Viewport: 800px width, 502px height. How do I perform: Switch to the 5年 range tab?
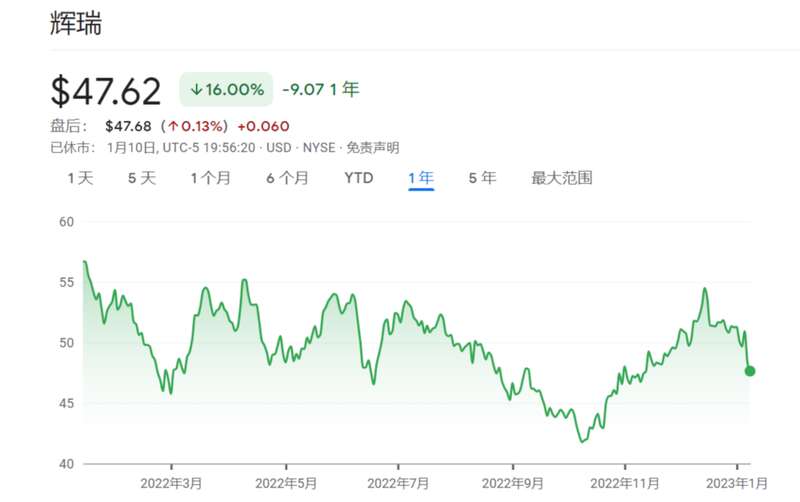coord(483,178)
